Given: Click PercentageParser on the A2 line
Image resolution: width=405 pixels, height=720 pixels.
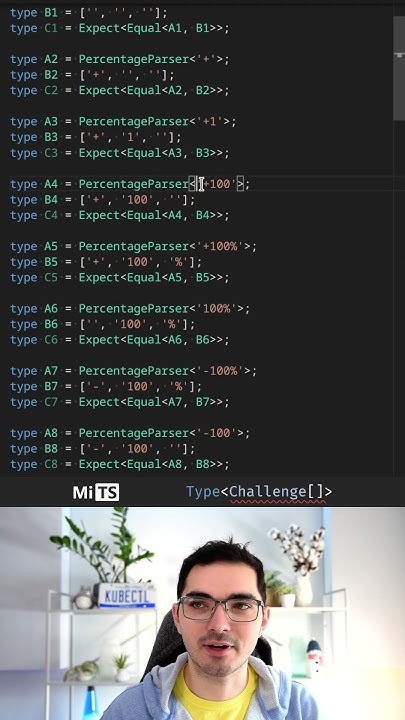Looking at the screenshot, I should (x=134, y=60).
